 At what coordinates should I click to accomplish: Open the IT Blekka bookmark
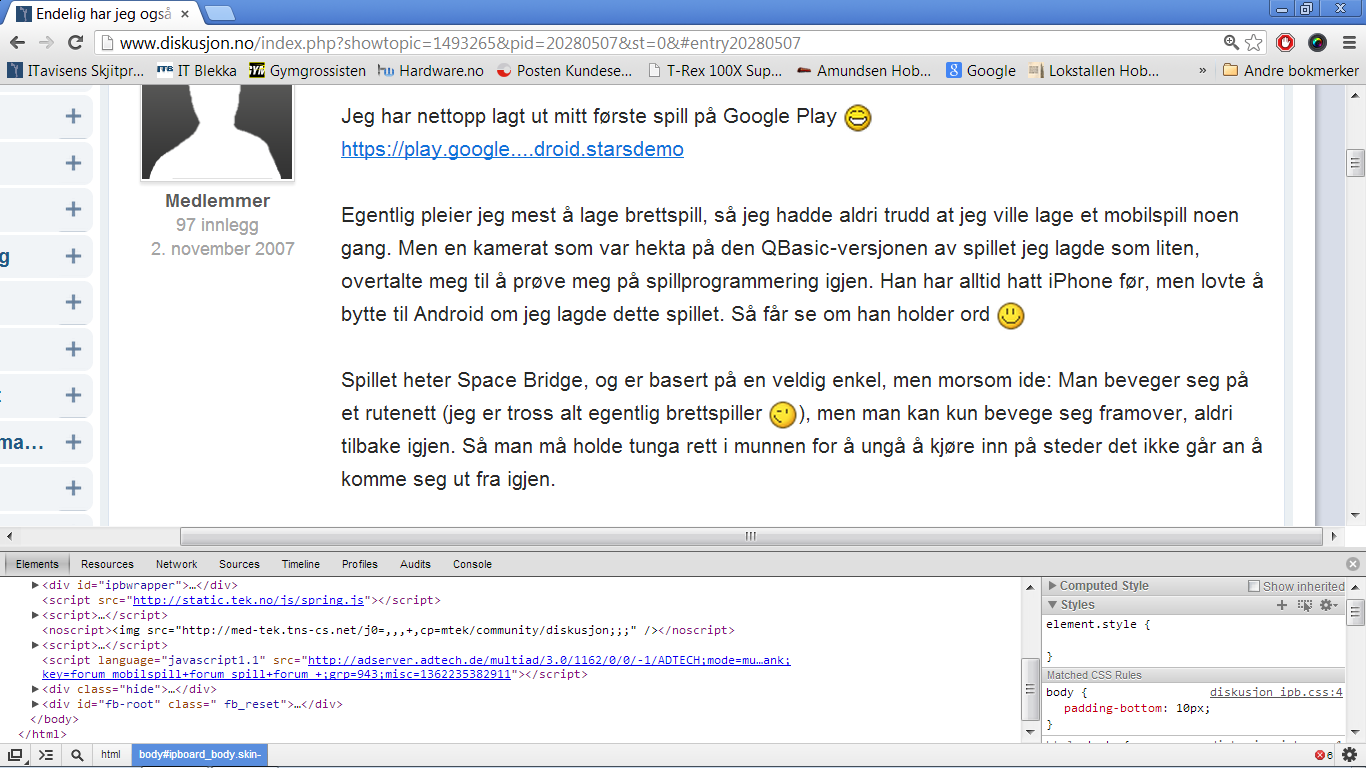[x=197, y=70]
